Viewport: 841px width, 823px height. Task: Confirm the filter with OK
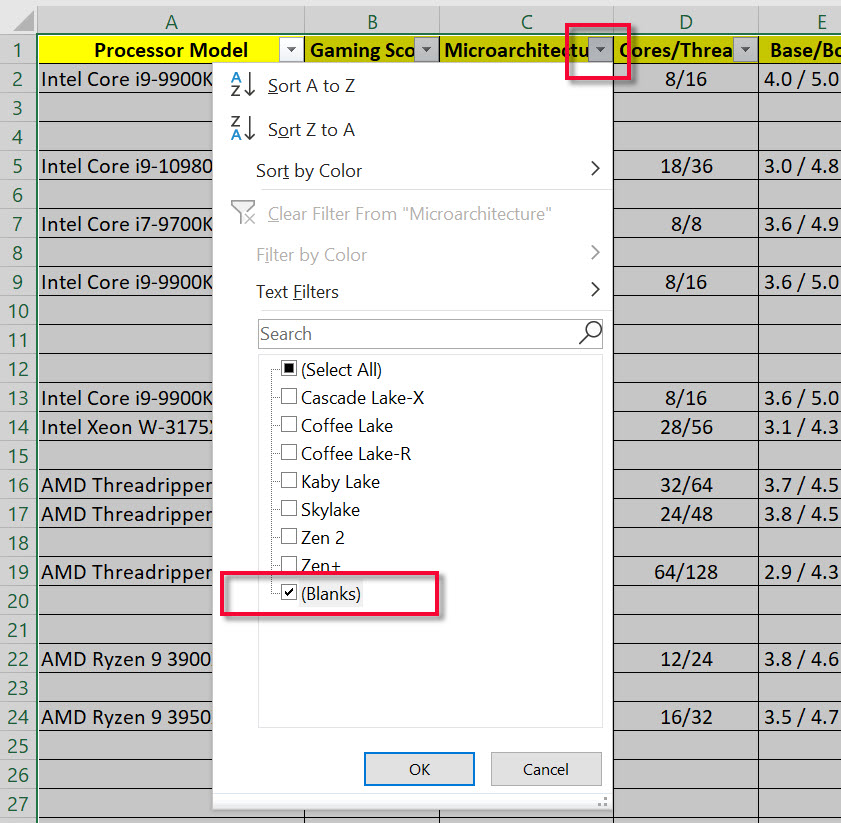point(419,768)
